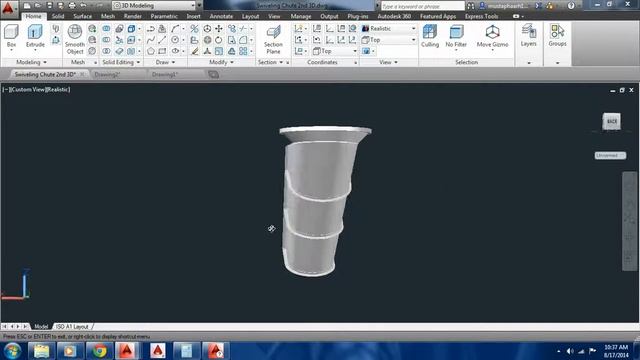Open the Unnamed UCS menu below ViewCube
This screenshot has width=640, height=360.
(x=610, y=156)
